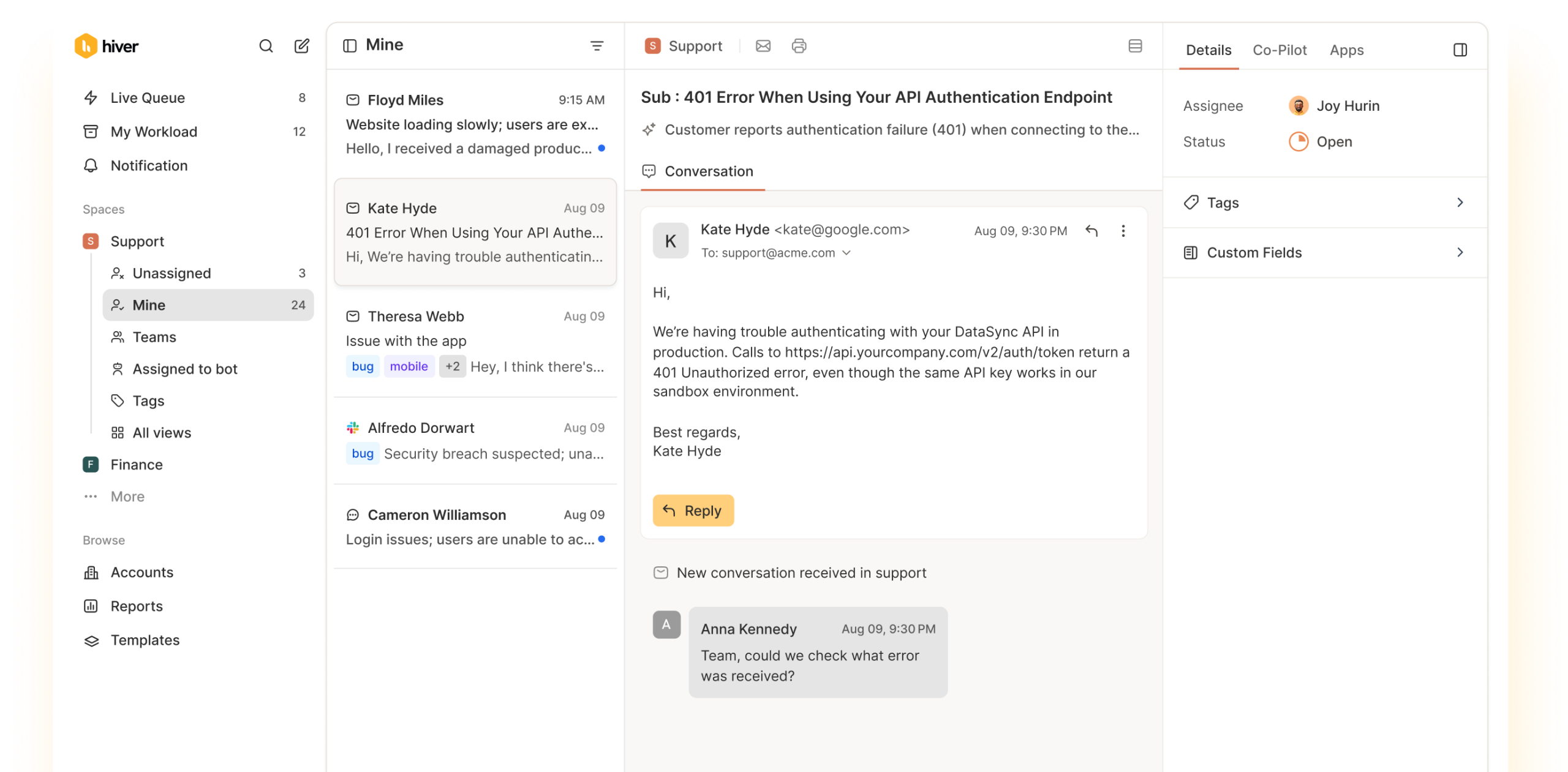Image resolution: width=1568 pixels, height=772 pixels.
Task: Click the filter icon in Mine list
Action: pyautogui.click(x=597, y=46)
